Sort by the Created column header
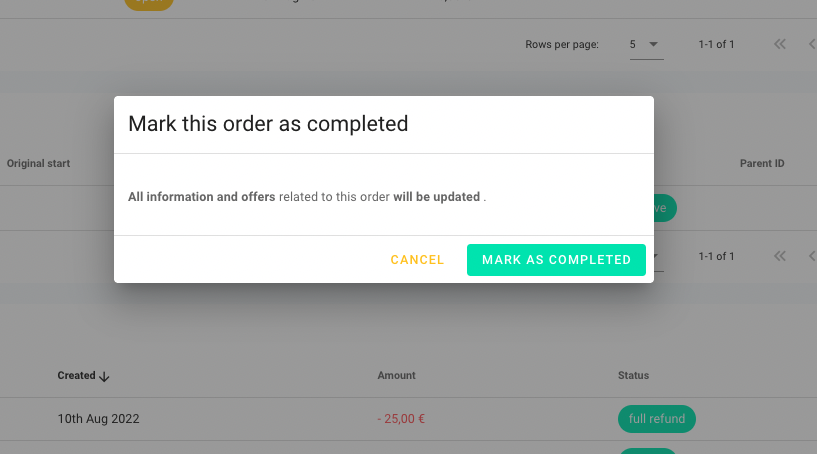The width and height of the screenshot is (817, 454). (77, 375)
